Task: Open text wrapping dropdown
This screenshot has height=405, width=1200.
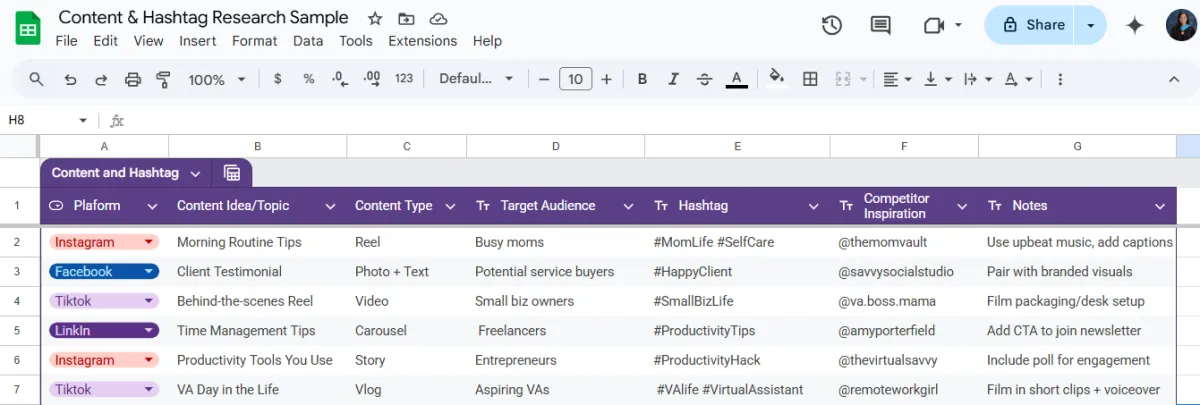Action: pos(976,79)
